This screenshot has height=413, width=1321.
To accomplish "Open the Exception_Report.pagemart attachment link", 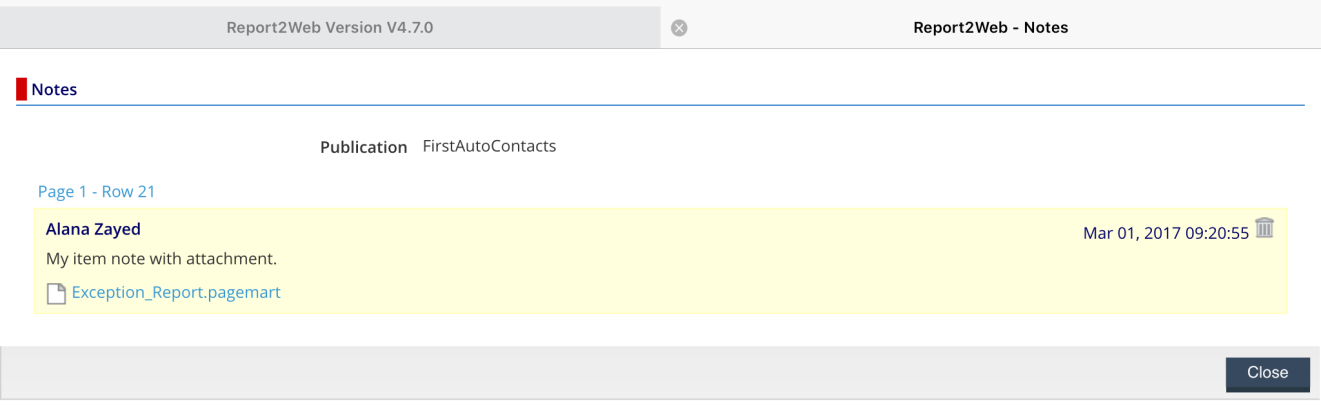I will point(176,293).
